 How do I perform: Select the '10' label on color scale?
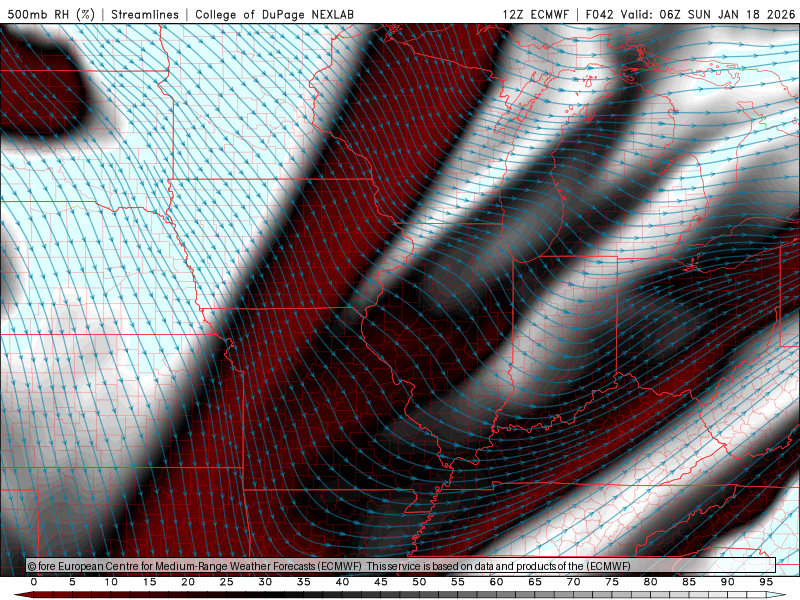tap(111, 582)
